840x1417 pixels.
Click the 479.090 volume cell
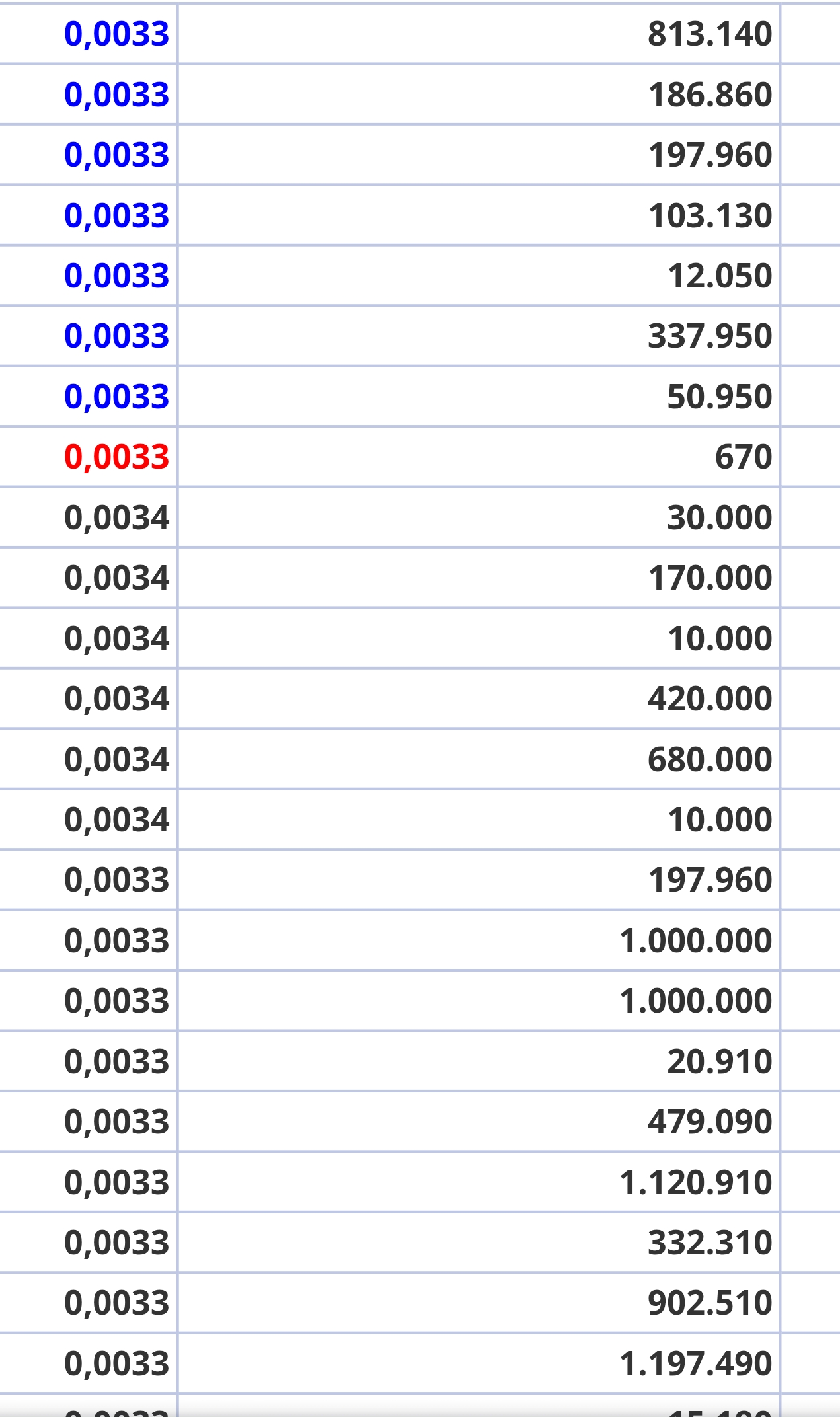click(x=479, y=1122)
